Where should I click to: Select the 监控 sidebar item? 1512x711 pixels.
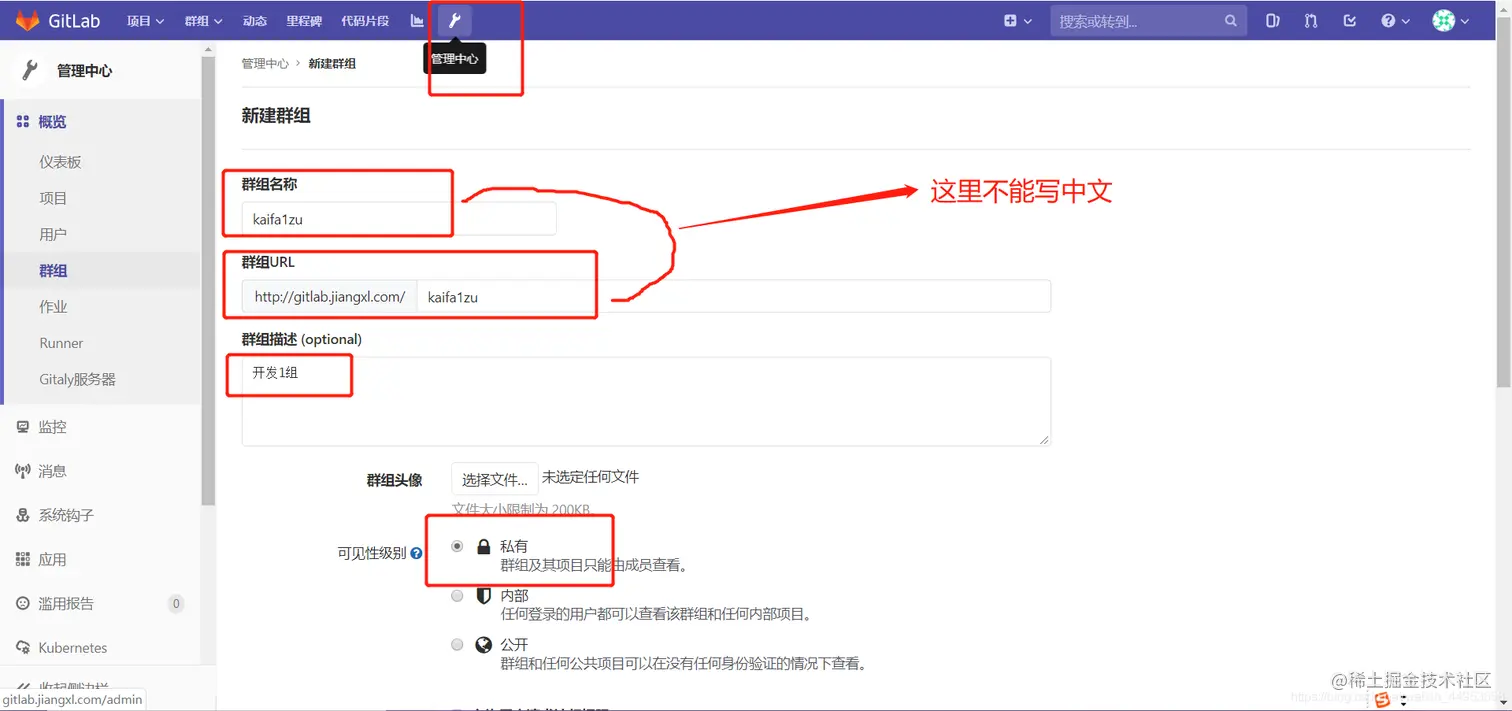pos(53,426)
